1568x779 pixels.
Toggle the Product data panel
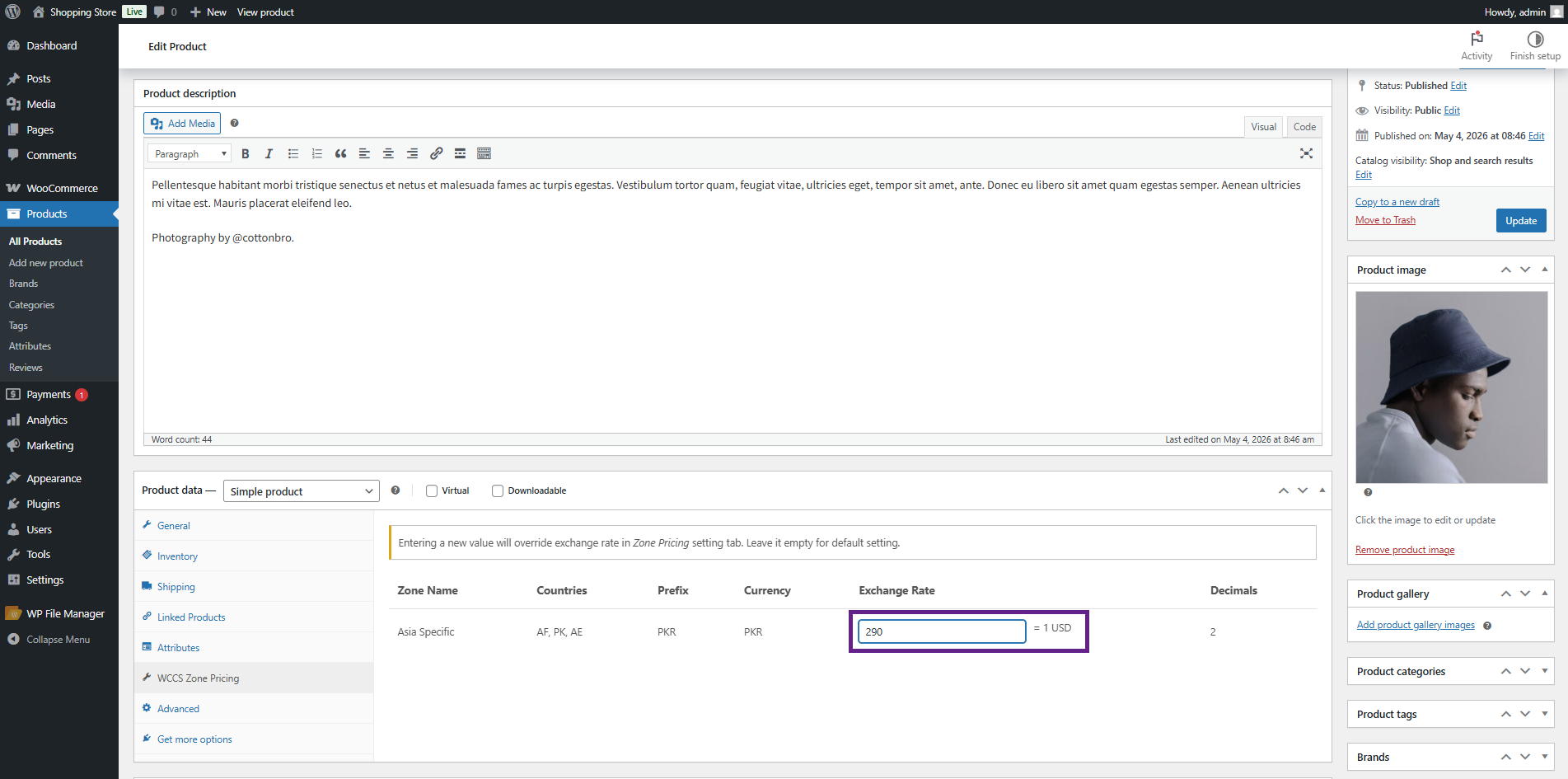1322,490
